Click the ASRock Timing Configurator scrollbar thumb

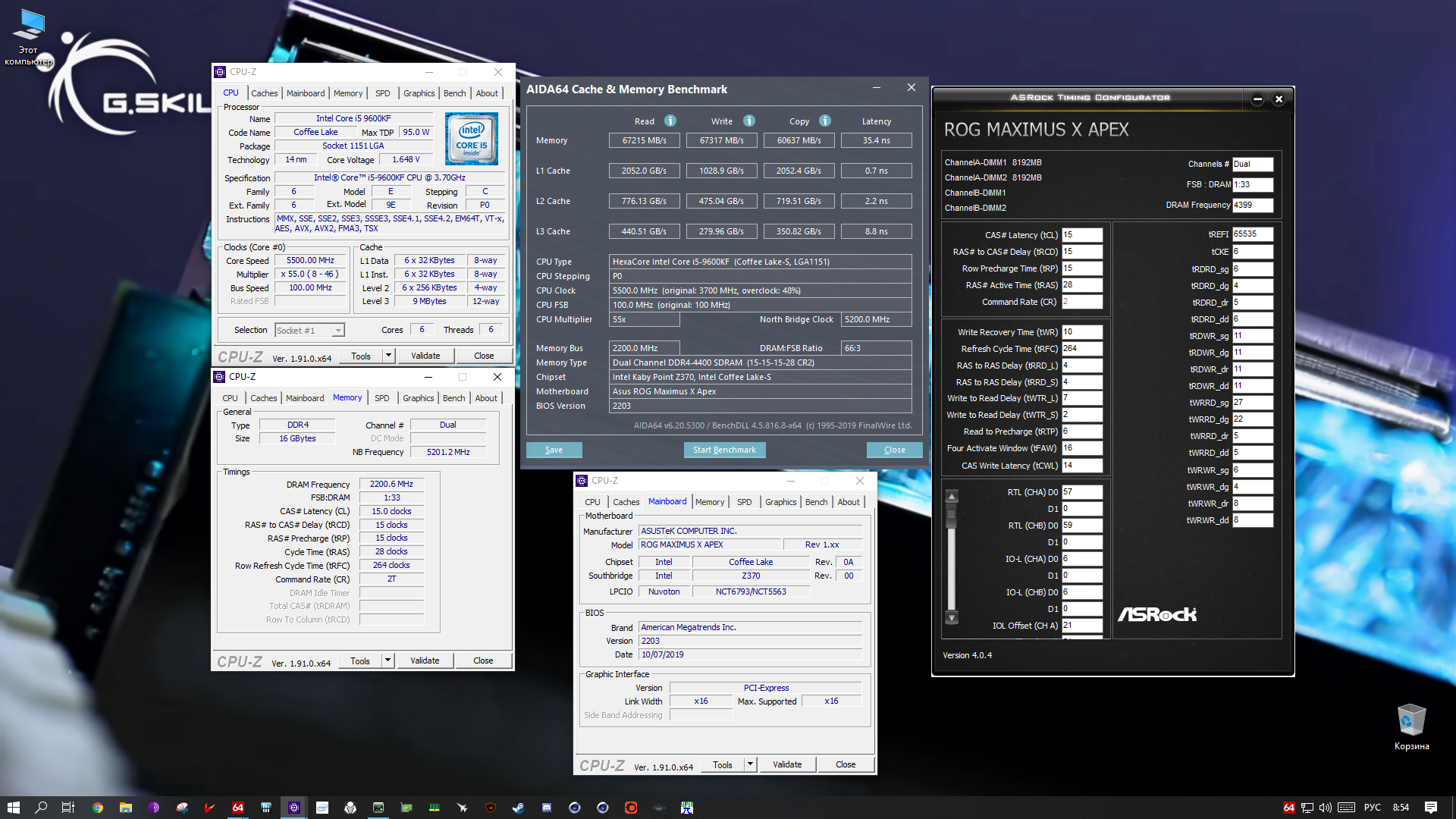(952, 516)
